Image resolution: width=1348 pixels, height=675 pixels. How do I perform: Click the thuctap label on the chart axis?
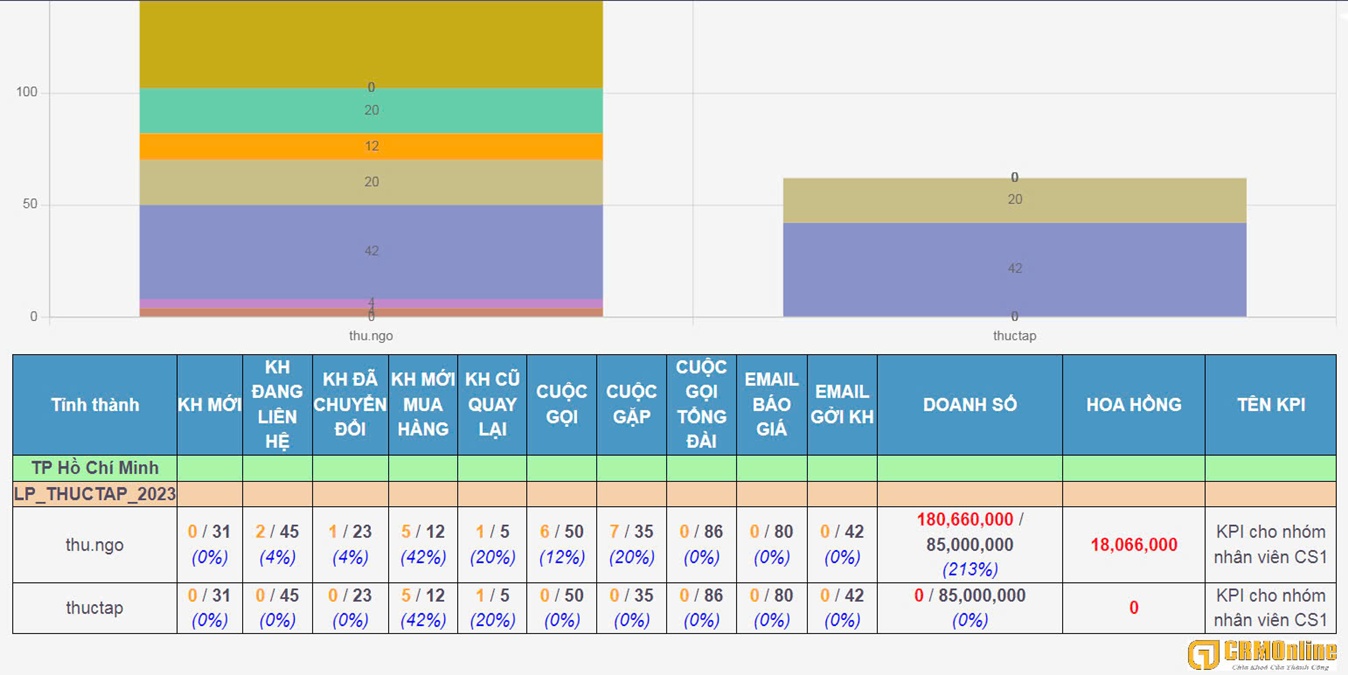pos(1014,336)
